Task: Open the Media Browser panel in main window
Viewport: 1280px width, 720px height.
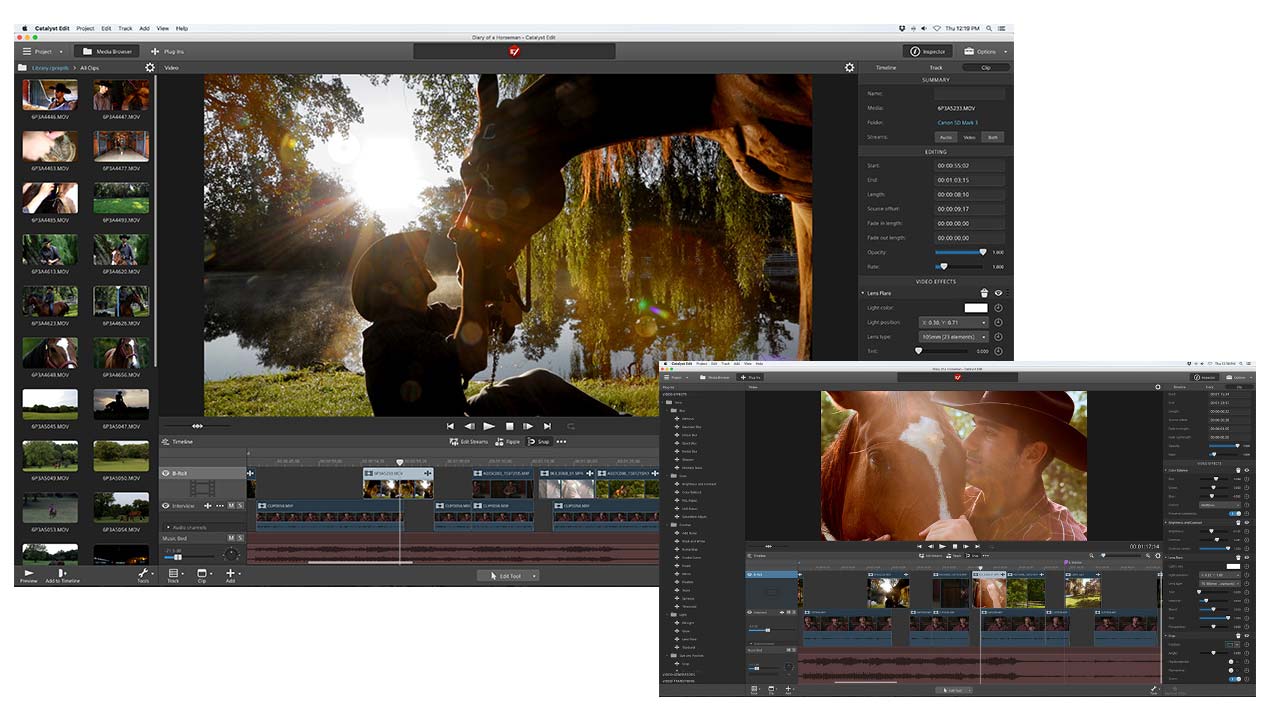Action: coord(107,51)
